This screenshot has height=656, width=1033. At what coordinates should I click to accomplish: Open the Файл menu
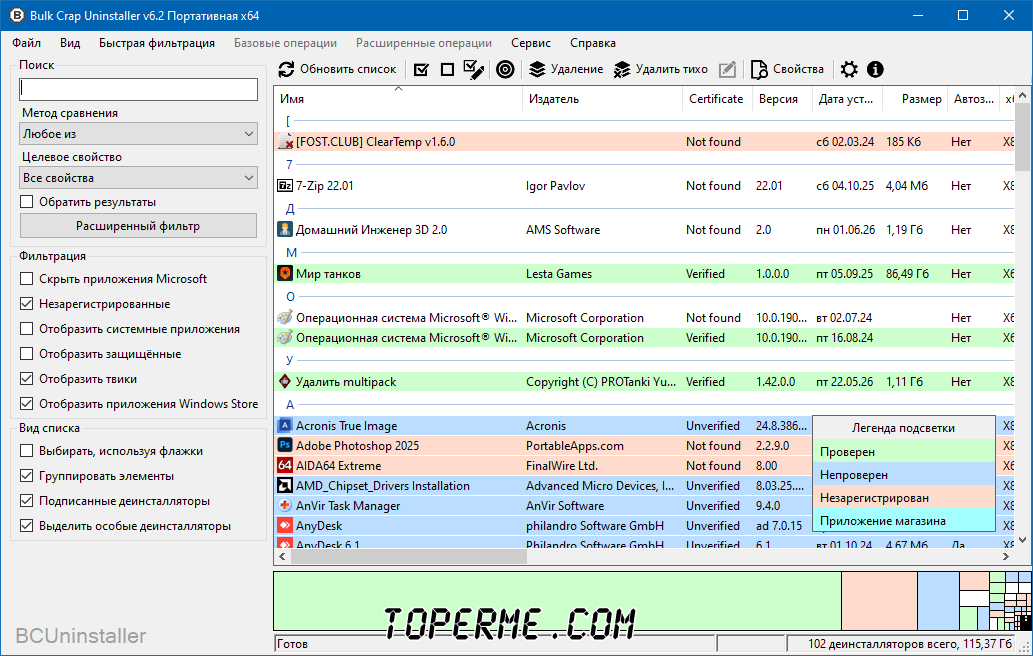tap(26, 43)
